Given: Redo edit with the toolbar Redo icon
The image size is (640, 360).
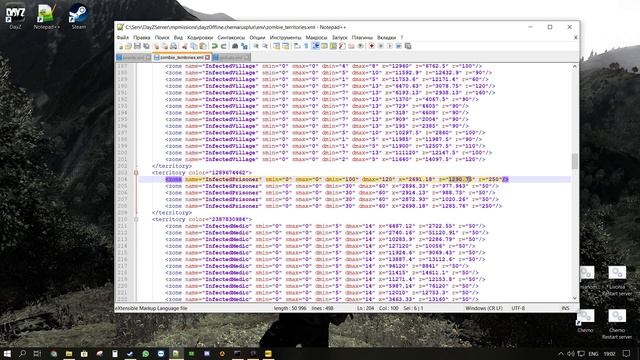Looking at the screenshot, I should pyautogui.click(x=223, y=46).
